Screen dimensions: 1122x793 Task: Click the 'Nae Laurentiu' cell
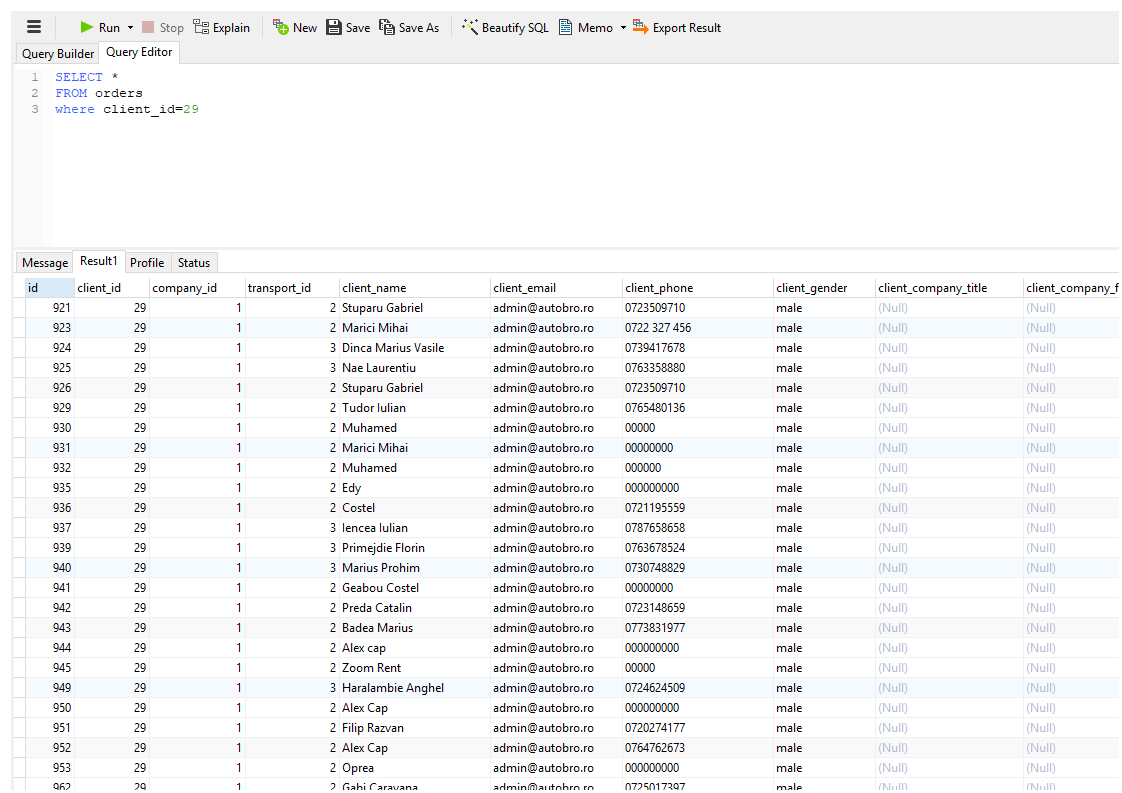pyautogui.click(x=414, y=368)
